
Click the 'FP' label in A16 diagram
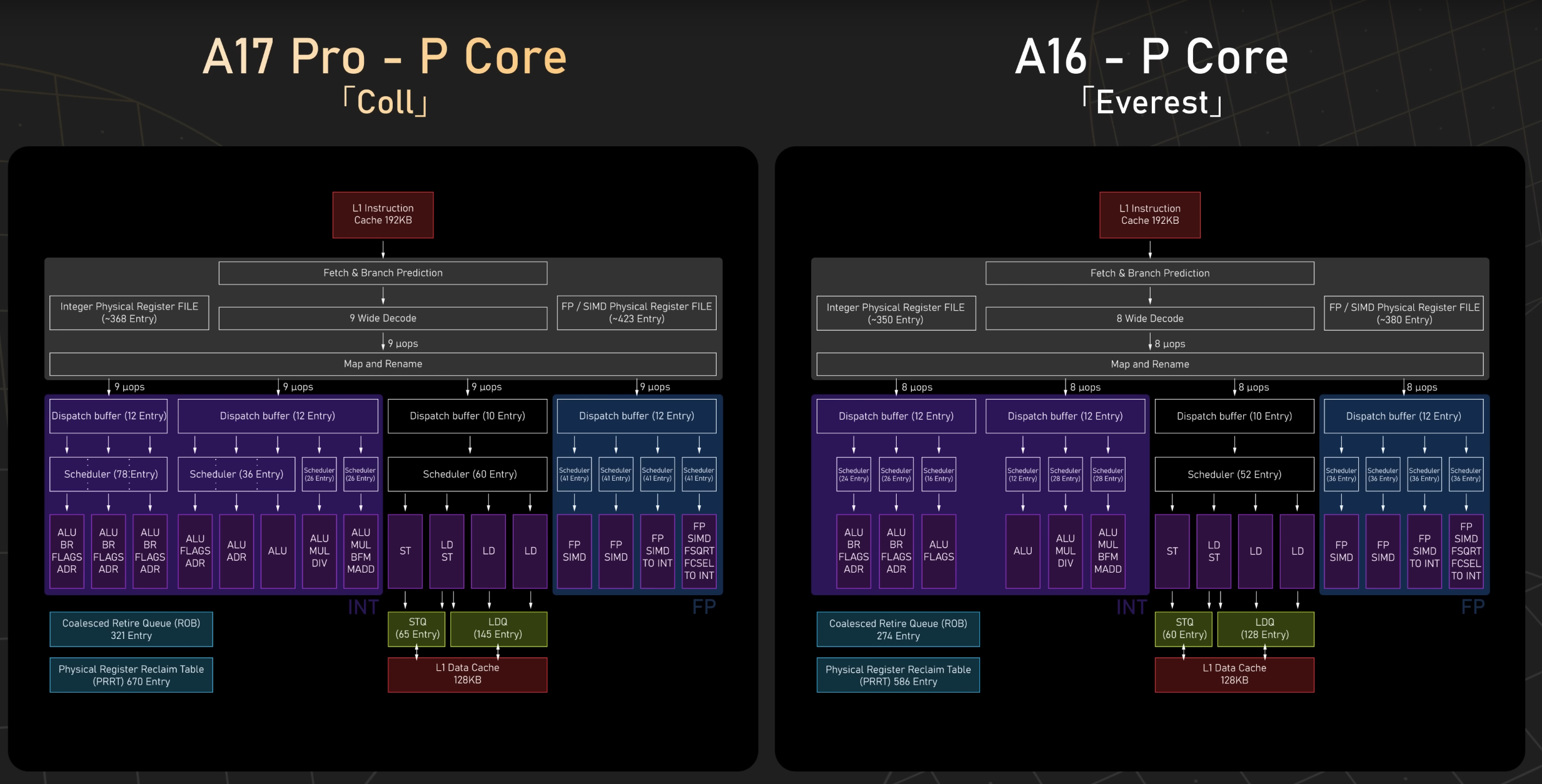click(x=1473, y=607)
